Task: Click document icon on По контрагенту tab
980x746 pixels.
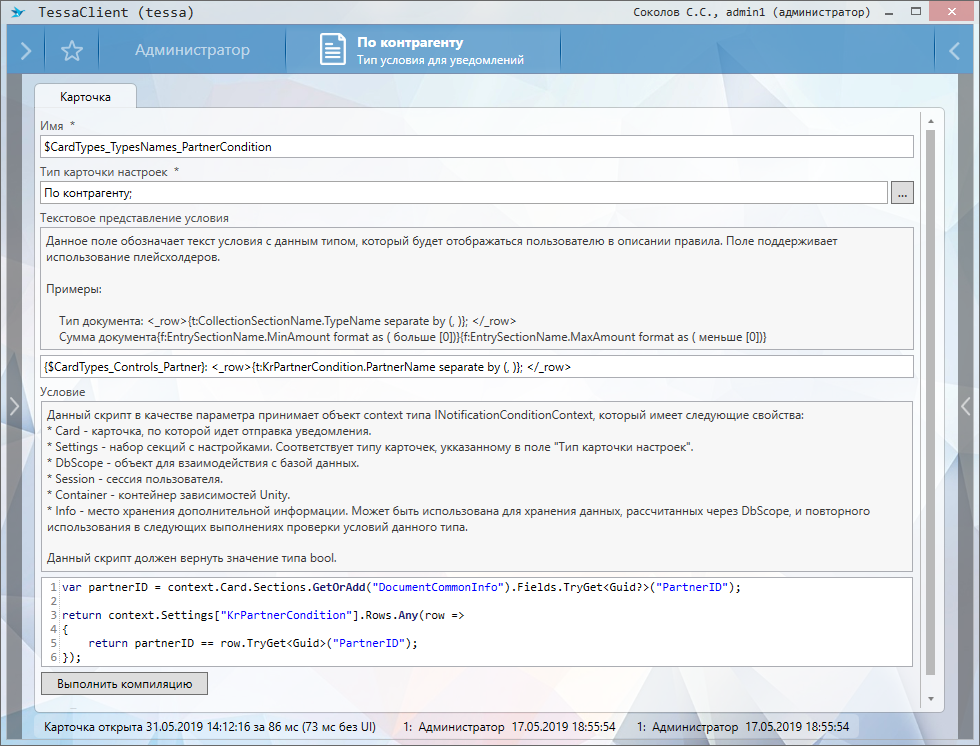Action: 333,51
